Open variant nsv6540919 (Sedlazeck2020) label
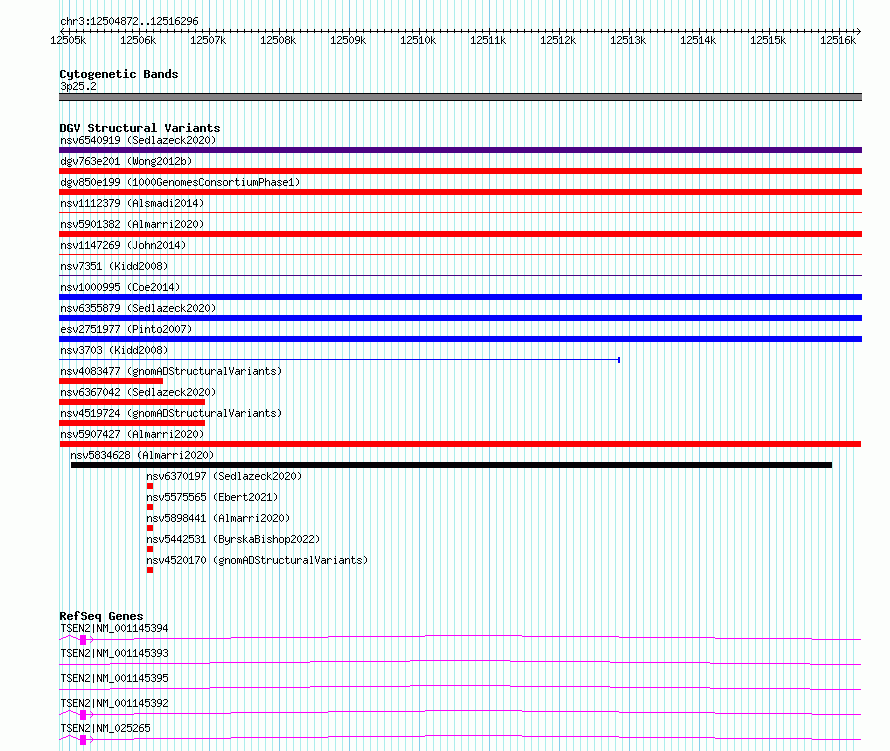The image size is (890, 751). (138, 140)
